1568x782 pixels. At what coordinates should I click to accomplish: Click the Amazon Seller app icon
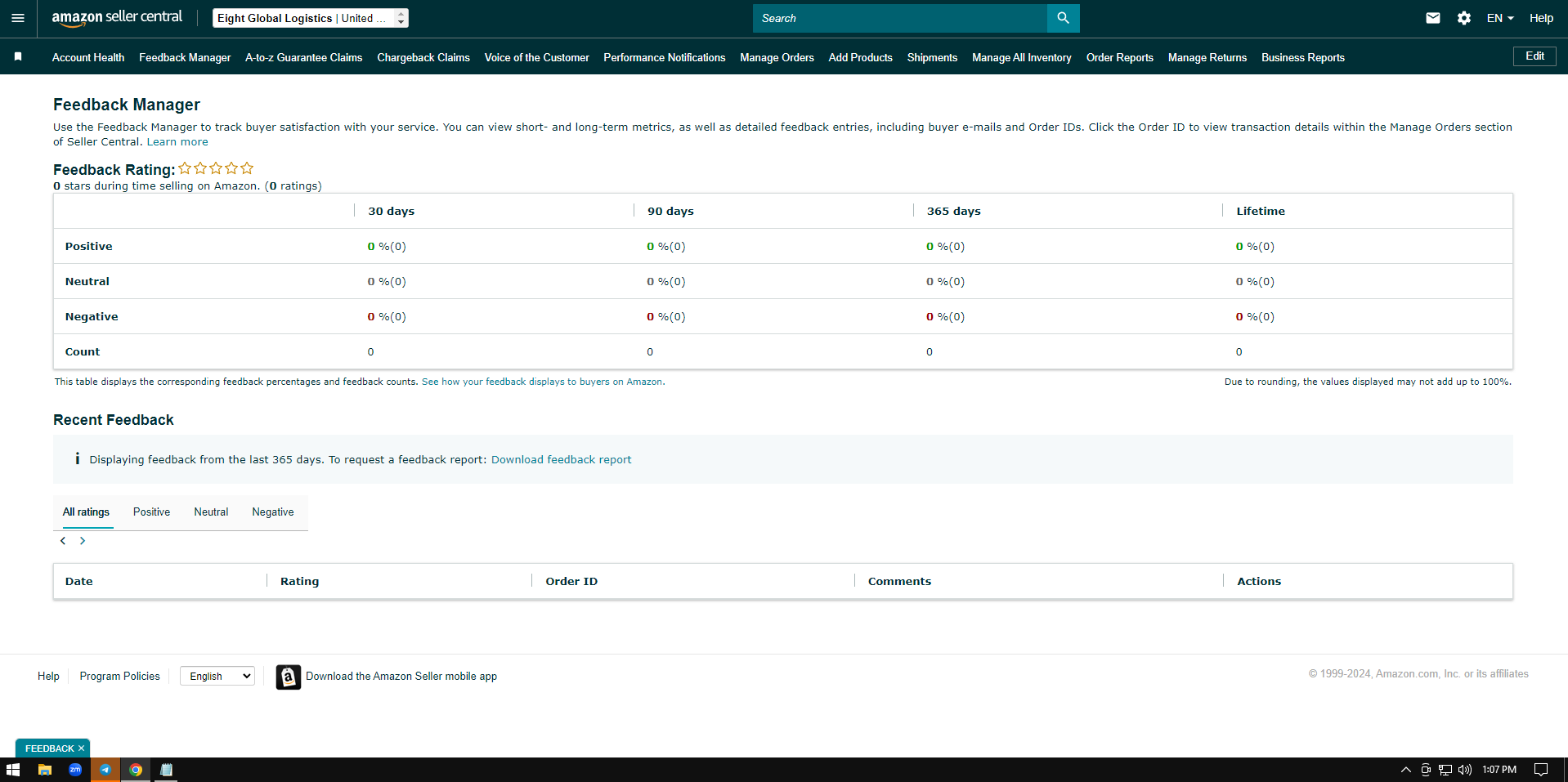[288, 677]
